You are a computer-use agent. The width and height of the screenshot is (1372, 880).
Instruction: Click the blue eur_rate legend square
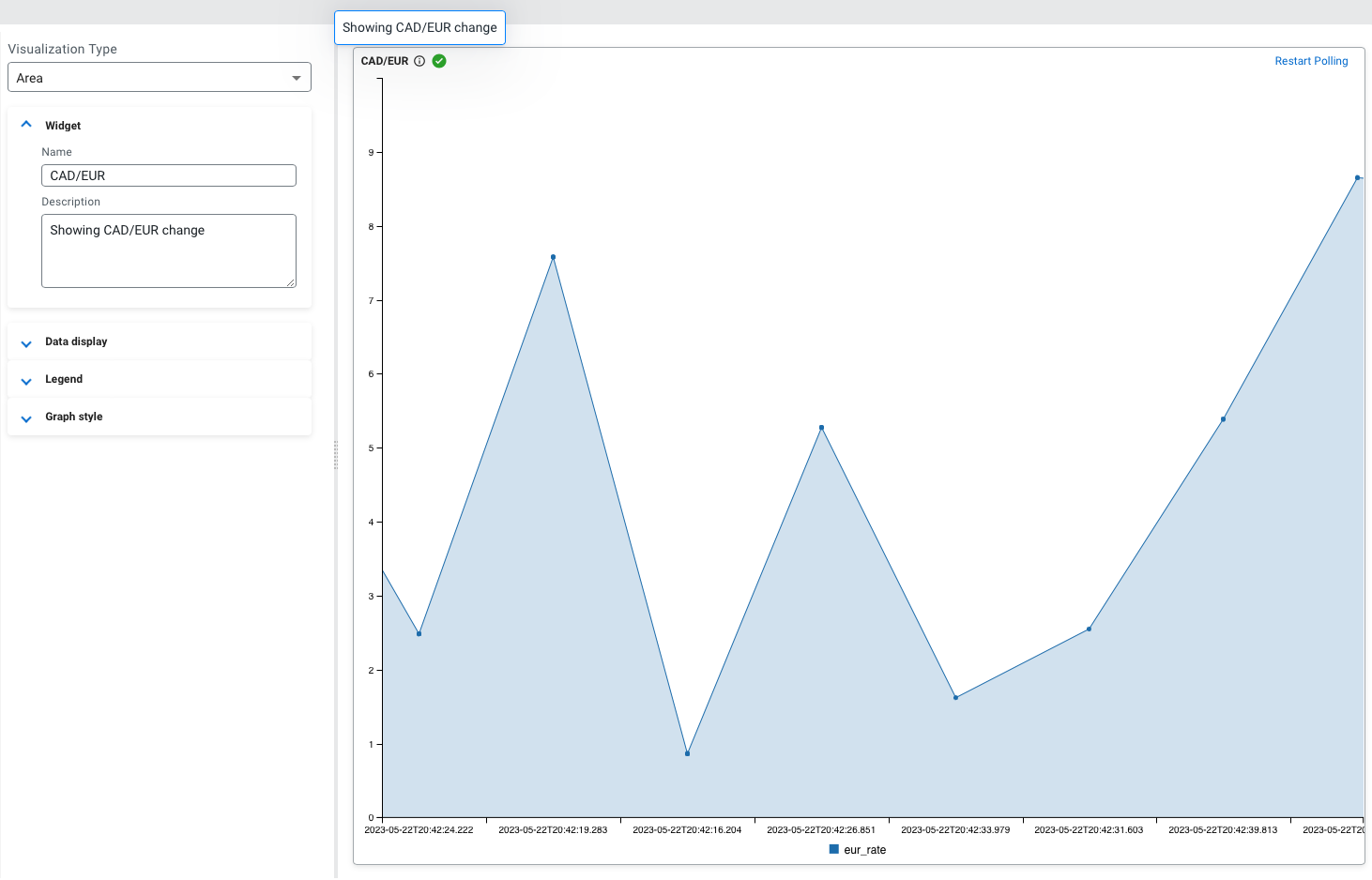coord(833,849)
